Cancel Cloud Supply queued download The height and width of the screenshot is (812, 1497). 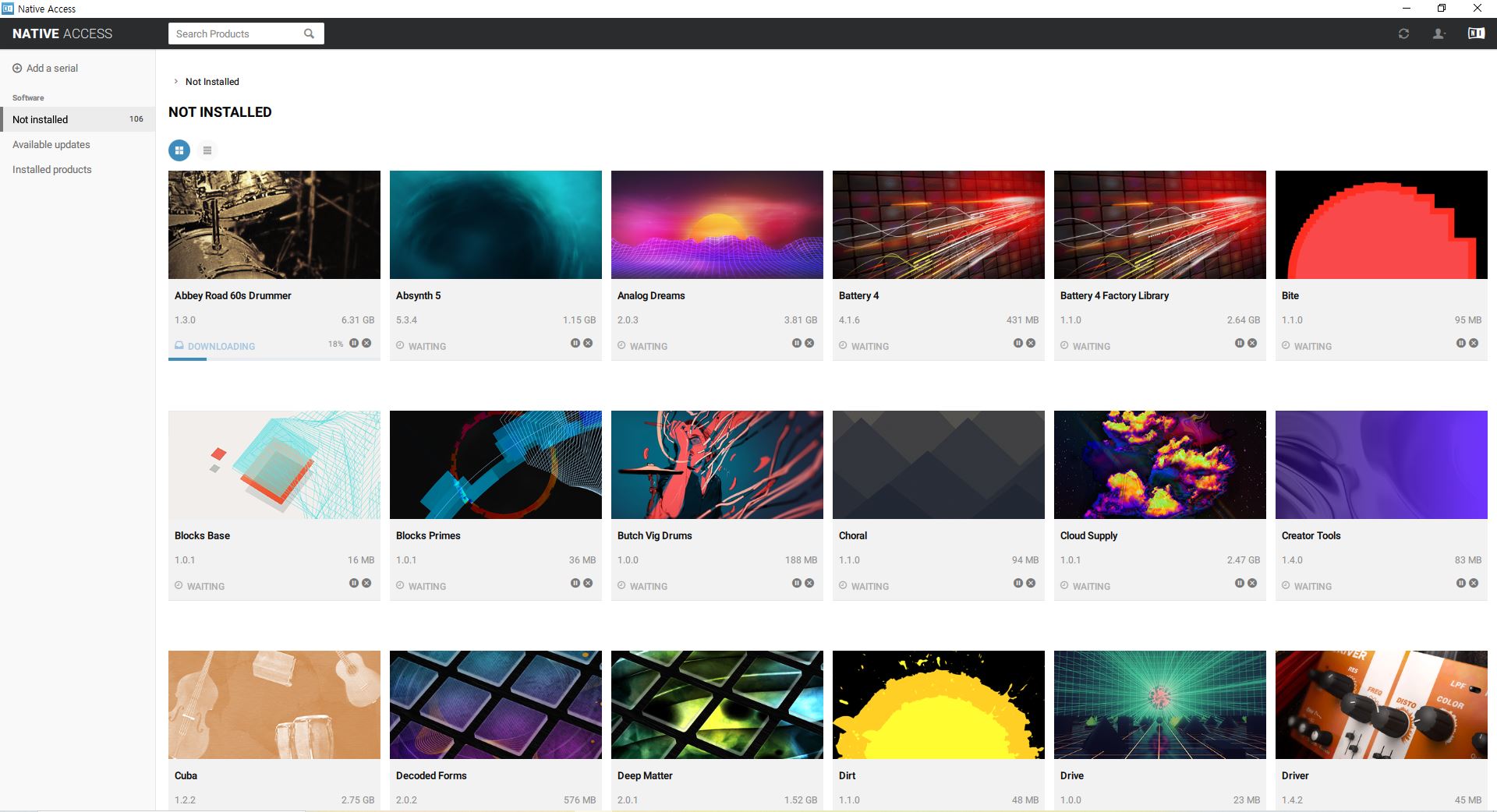tap(1252, 583)
